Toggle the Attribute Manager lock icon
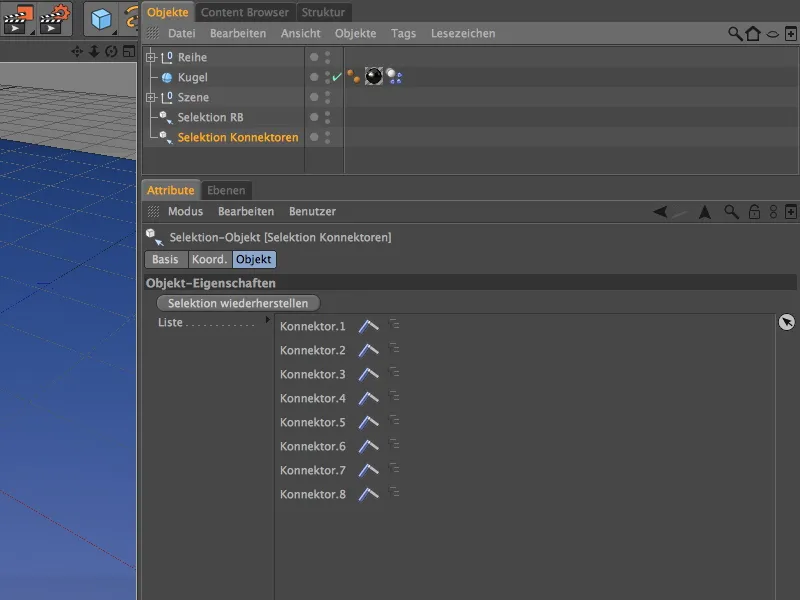 point(754,212)
